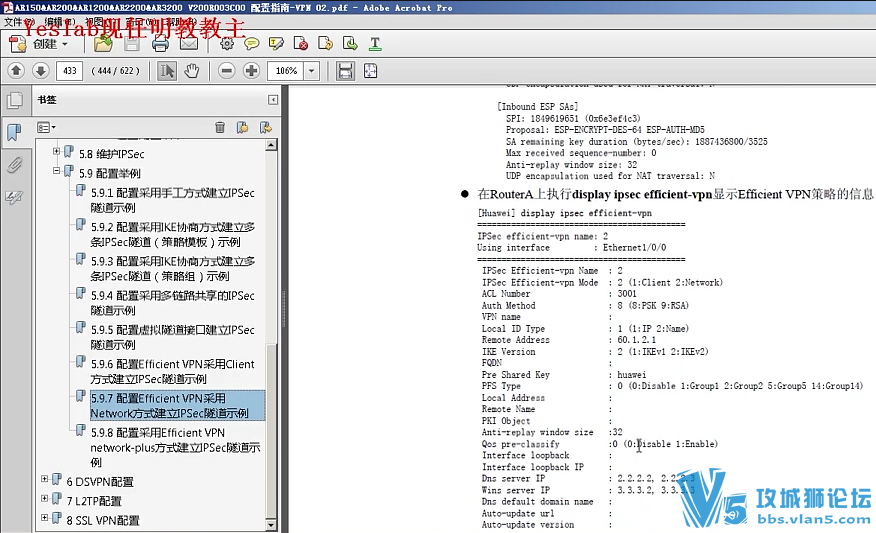
Task: Open bookmark 5.9 配置举例
Action: 110,173
